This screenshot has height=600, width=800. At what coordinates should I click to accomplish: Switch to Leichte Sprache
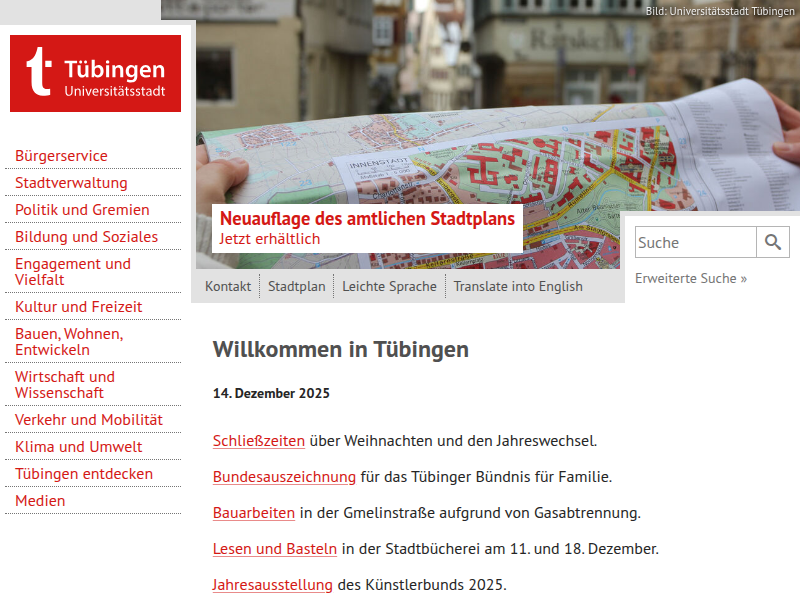389,286
